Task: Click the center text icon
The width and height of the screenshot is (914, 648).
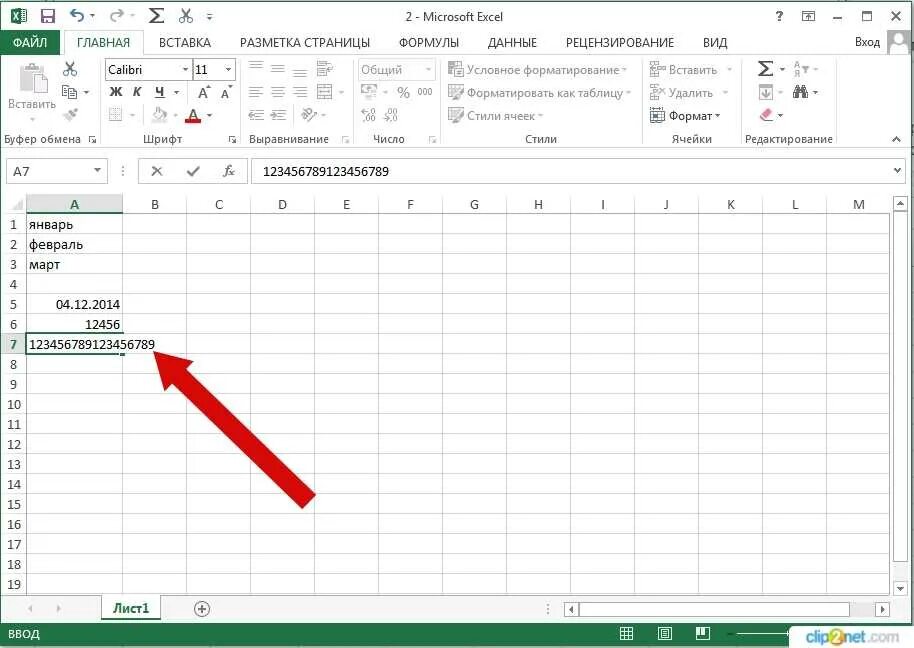Action: tap(277, 92)
